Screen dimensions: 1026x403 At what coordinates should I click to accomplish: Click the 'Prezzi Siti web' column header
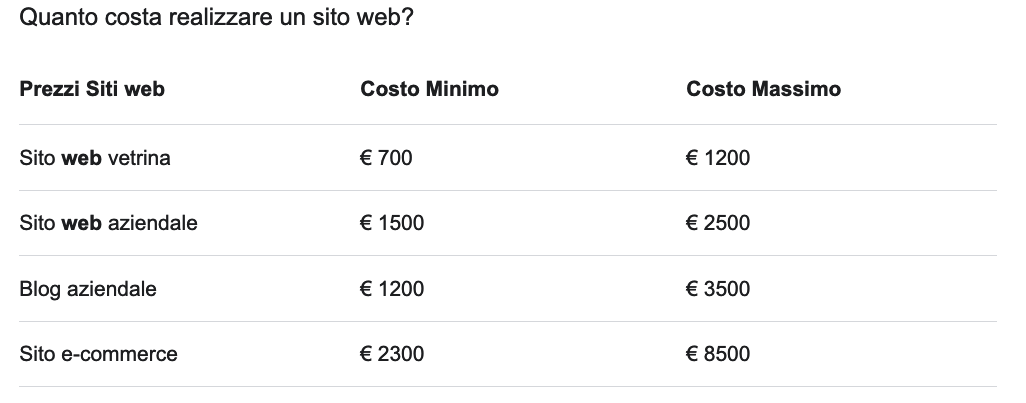92,89
